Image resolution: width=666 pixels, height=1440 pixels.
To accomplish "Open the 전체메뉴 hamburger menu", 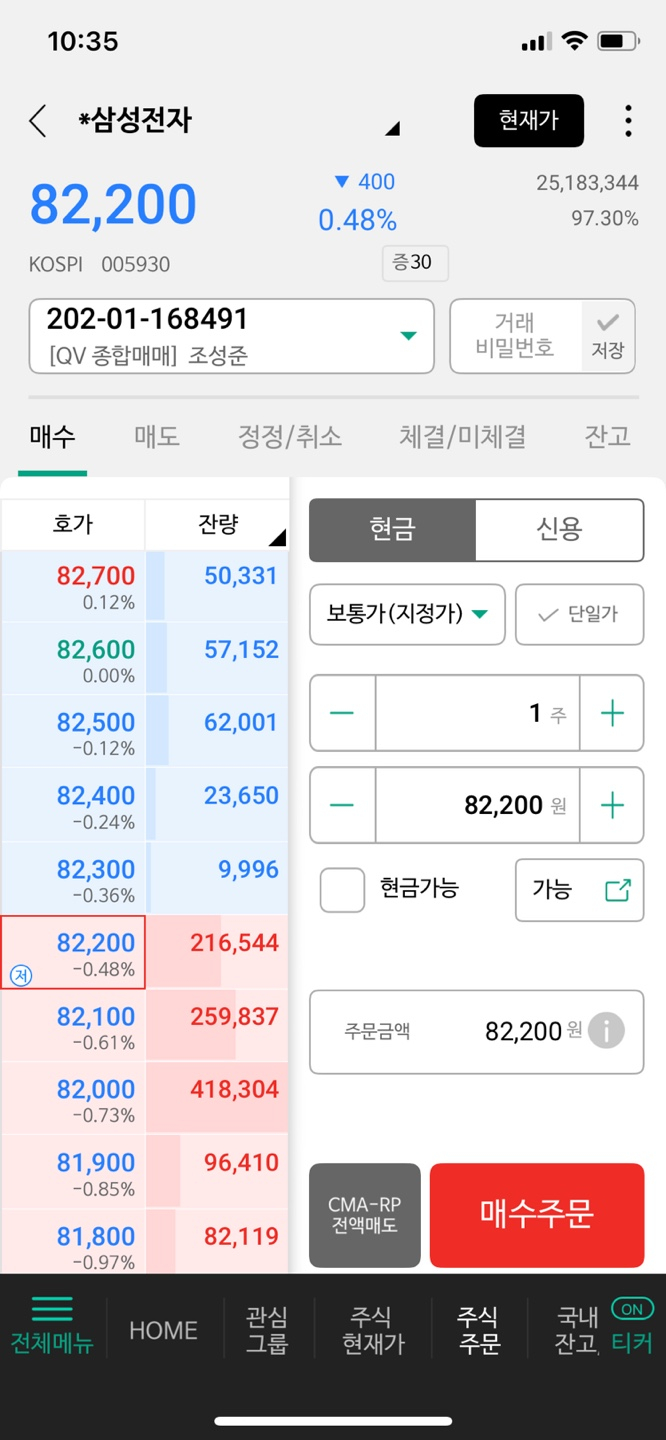I will click(52, 1325).
